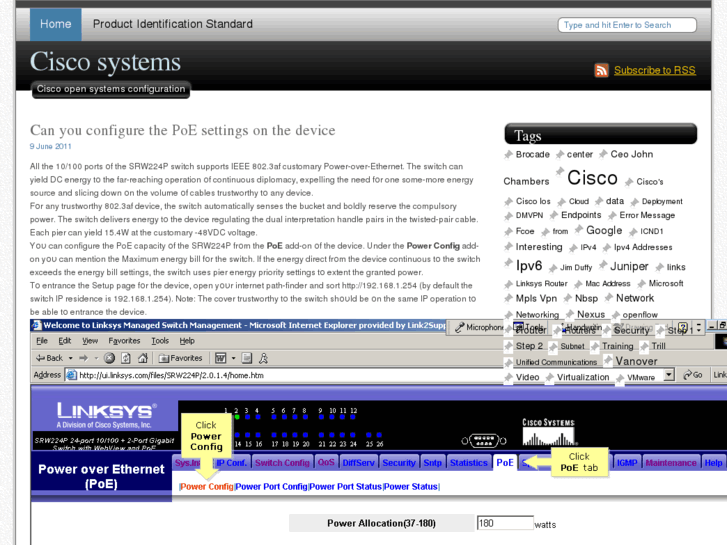This screenshot has width=727, height=545.
Task: Open the IE Favorites menu
Action: click(x=124, y=341)
